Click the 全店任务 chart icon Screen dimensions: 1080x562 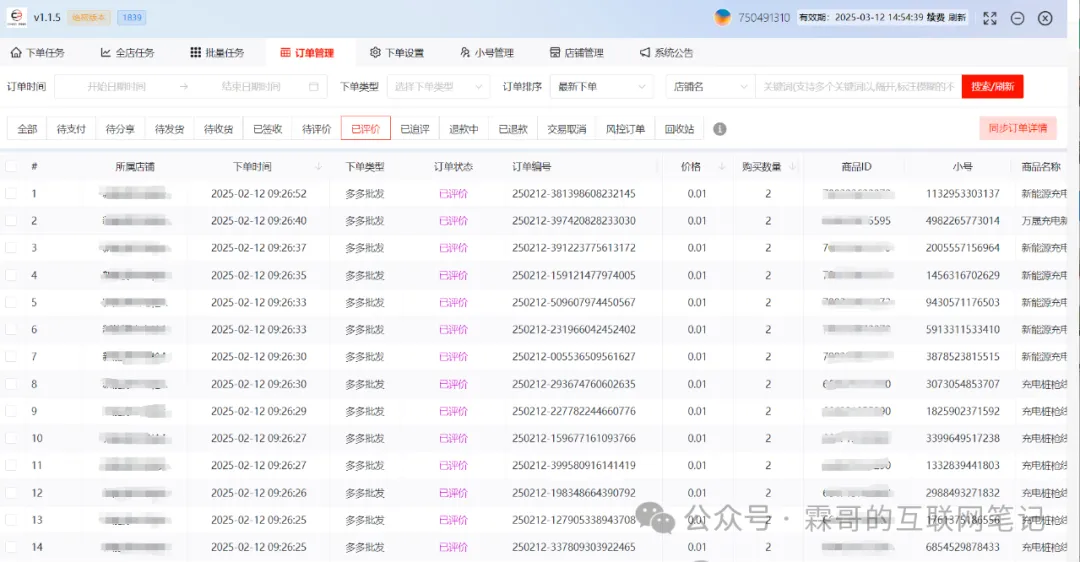(106, 53)
